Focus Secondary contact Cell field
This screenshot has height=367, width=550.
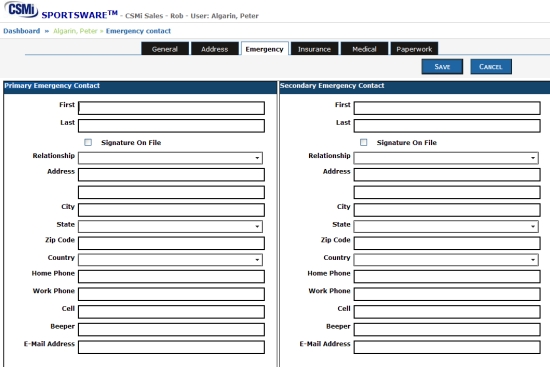(447, 312)
